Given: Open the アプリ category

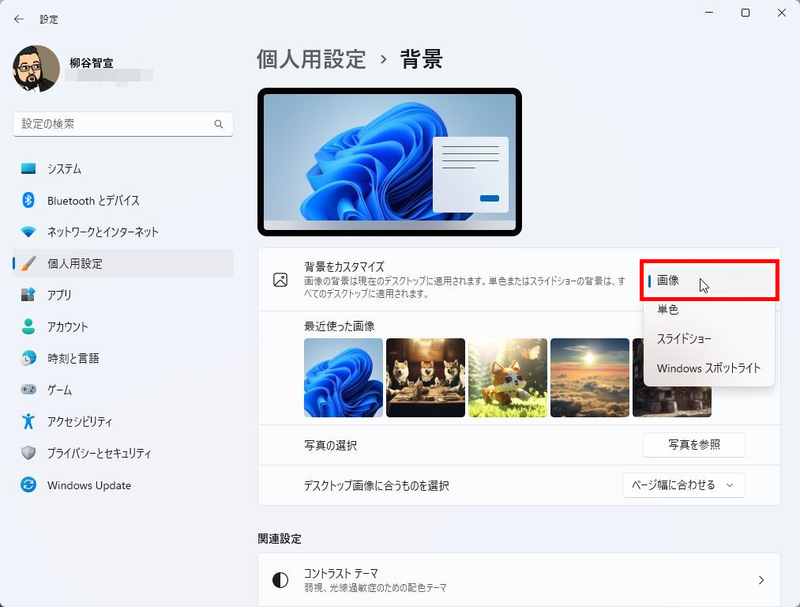Looking at the screenshot, I should (x=123, y=294).
